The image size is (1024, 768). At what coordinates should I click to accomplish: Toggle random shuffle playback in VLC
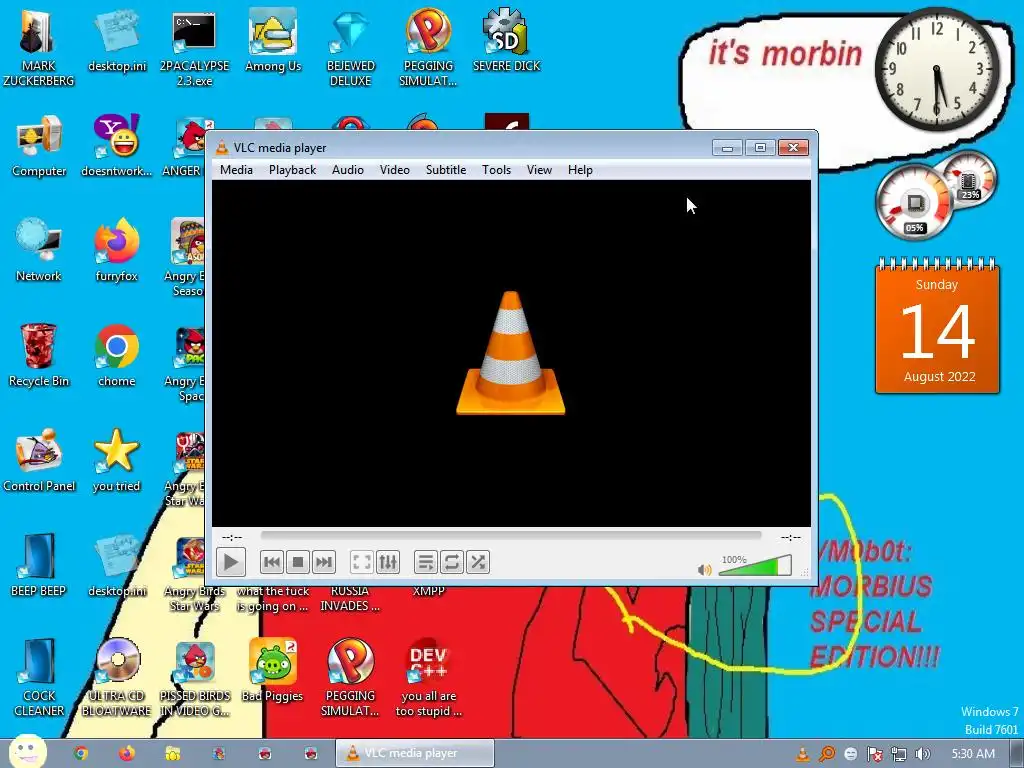click(x=477, y=562)
